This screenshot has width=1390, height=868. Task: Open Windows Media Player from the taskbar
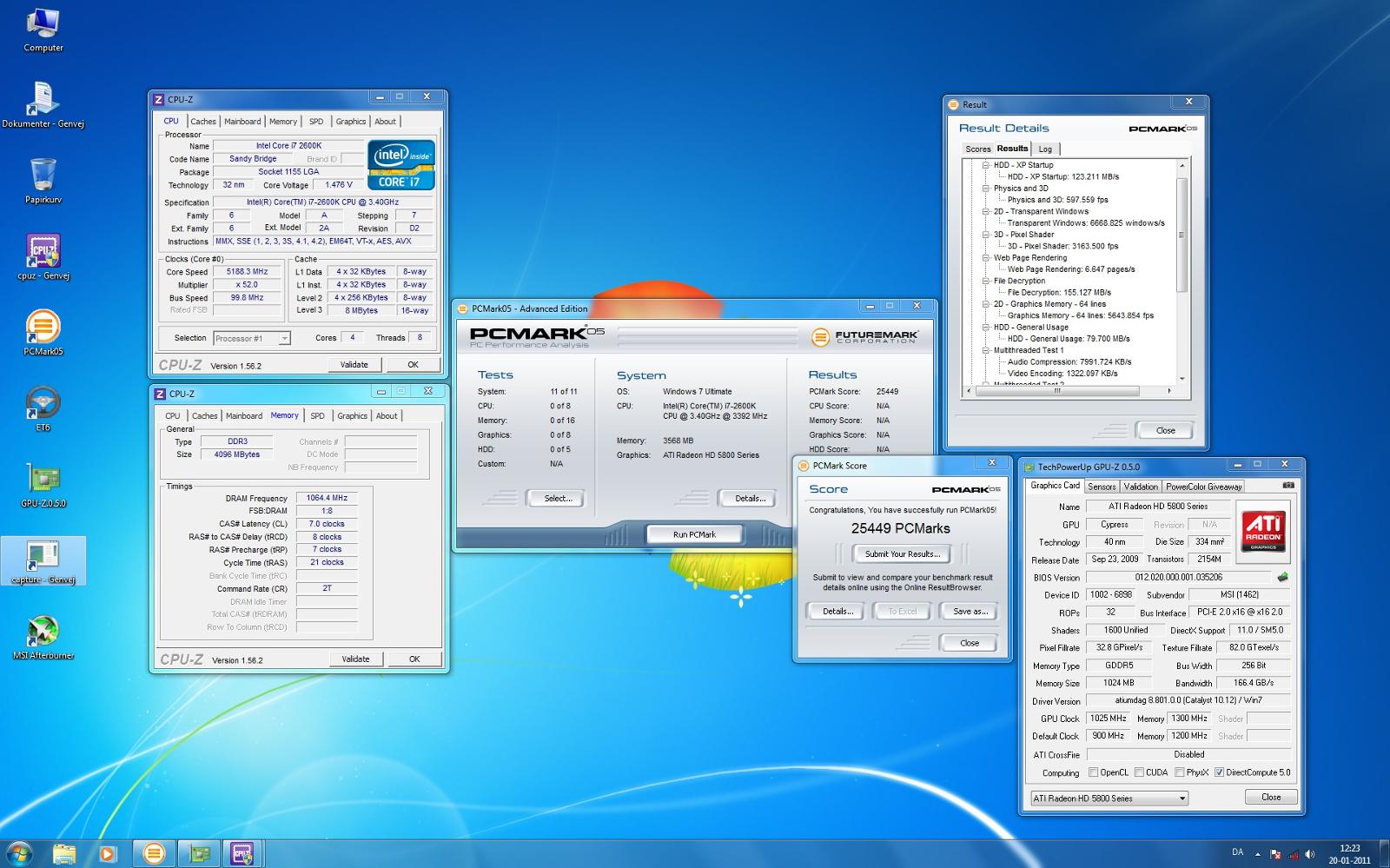pyautogui.click(x=107, y=853)
